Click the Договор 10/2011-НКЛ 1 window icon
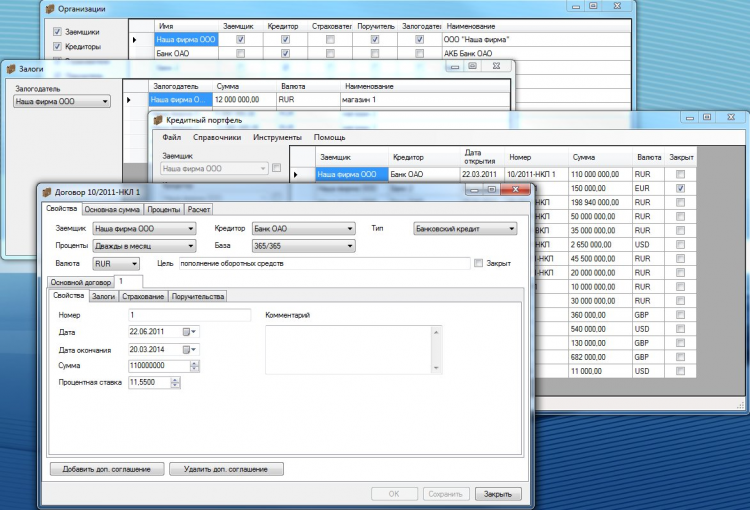 click(x=45, y=191)
